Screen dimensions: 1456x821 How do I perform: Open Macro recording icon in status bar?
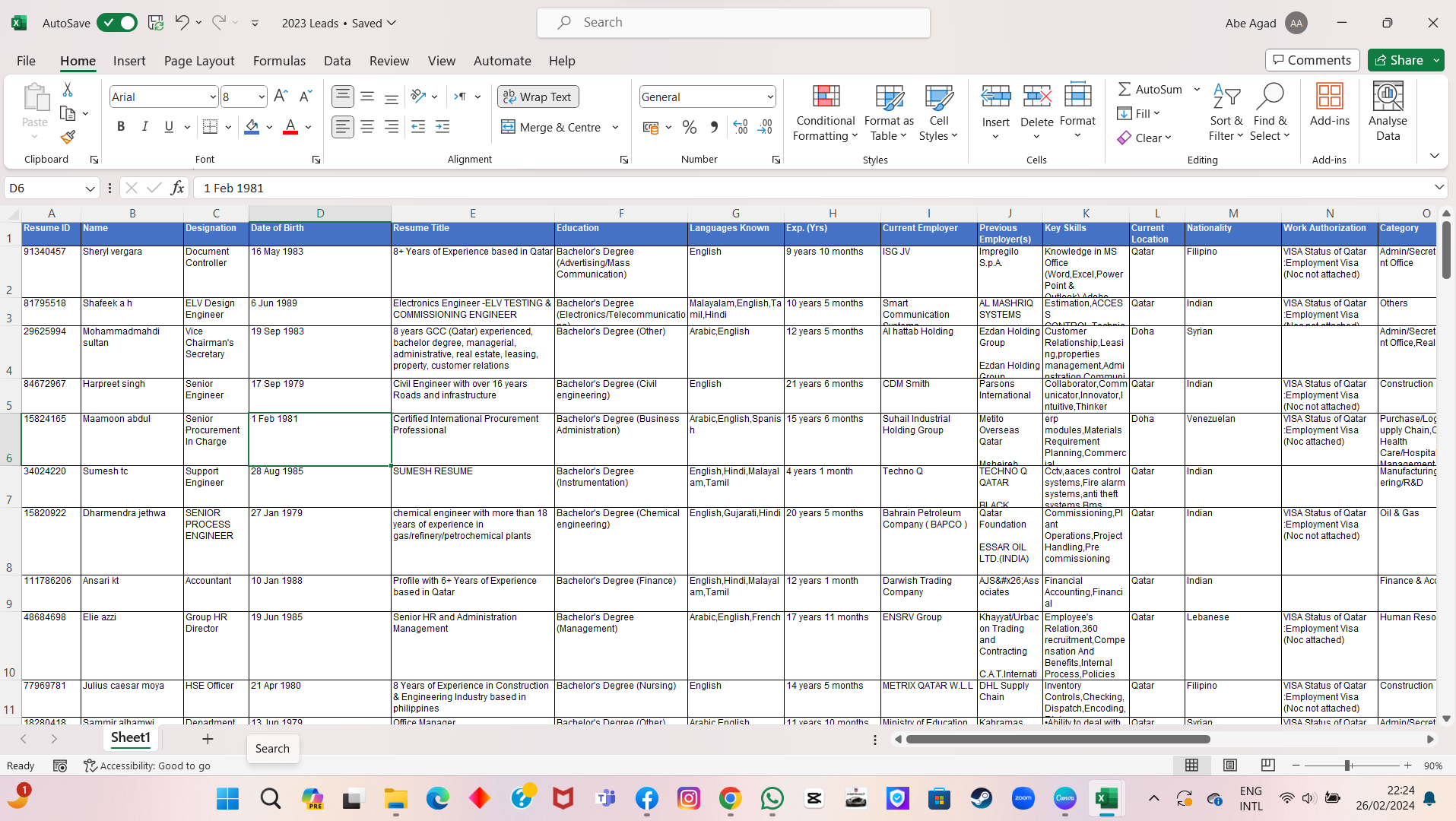60,766
